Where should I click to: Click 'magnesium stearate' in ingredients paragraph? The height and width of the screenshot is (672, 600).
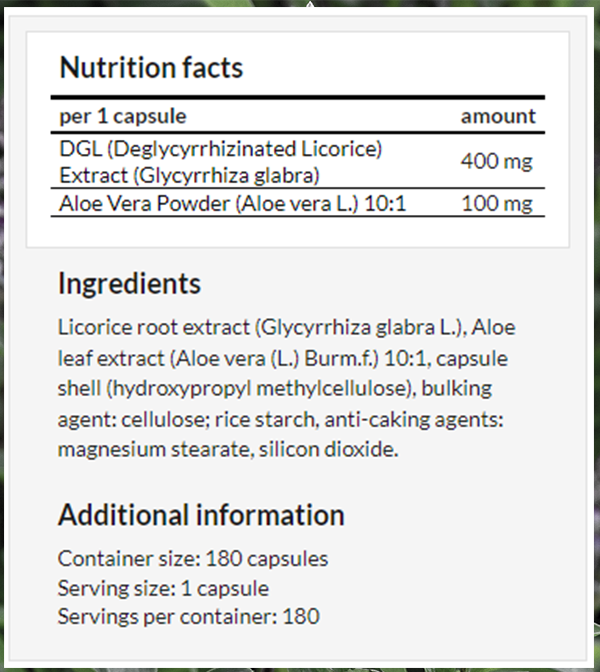click(154, 450)
